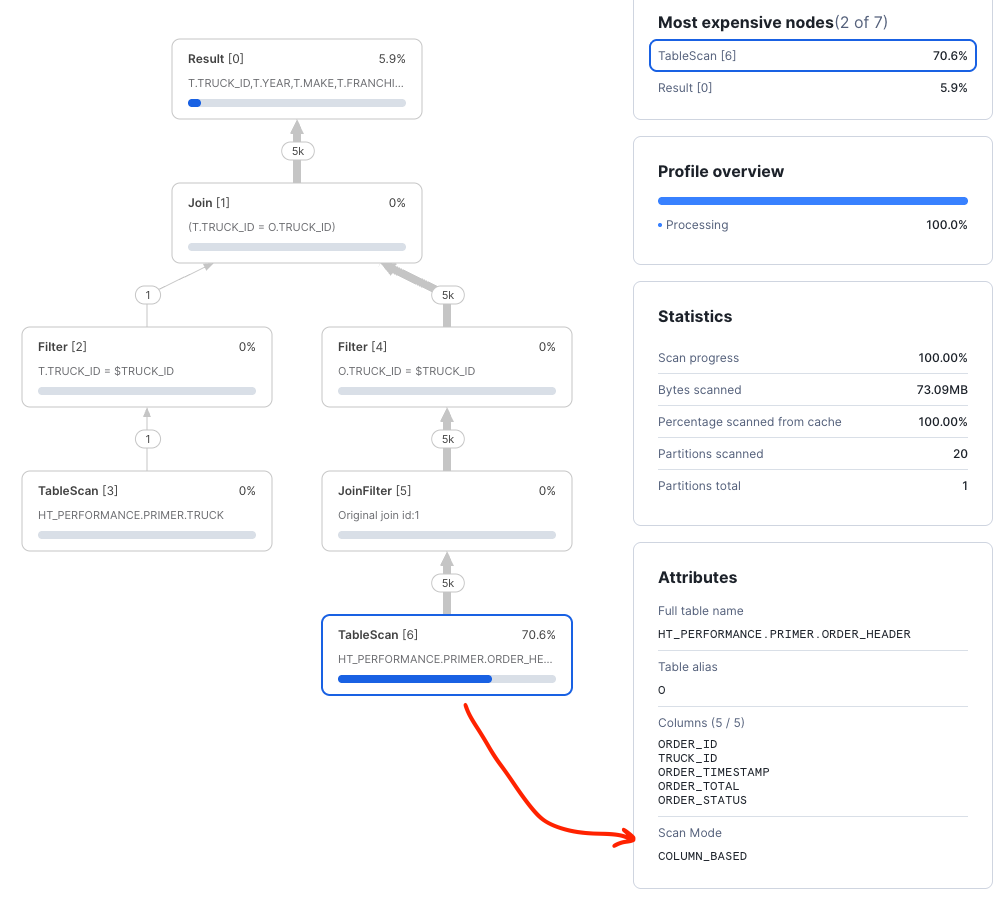Viewport: 1005px width, 898px height.
Task: Click the Full table name value
Action: click(x=784, y=634)
